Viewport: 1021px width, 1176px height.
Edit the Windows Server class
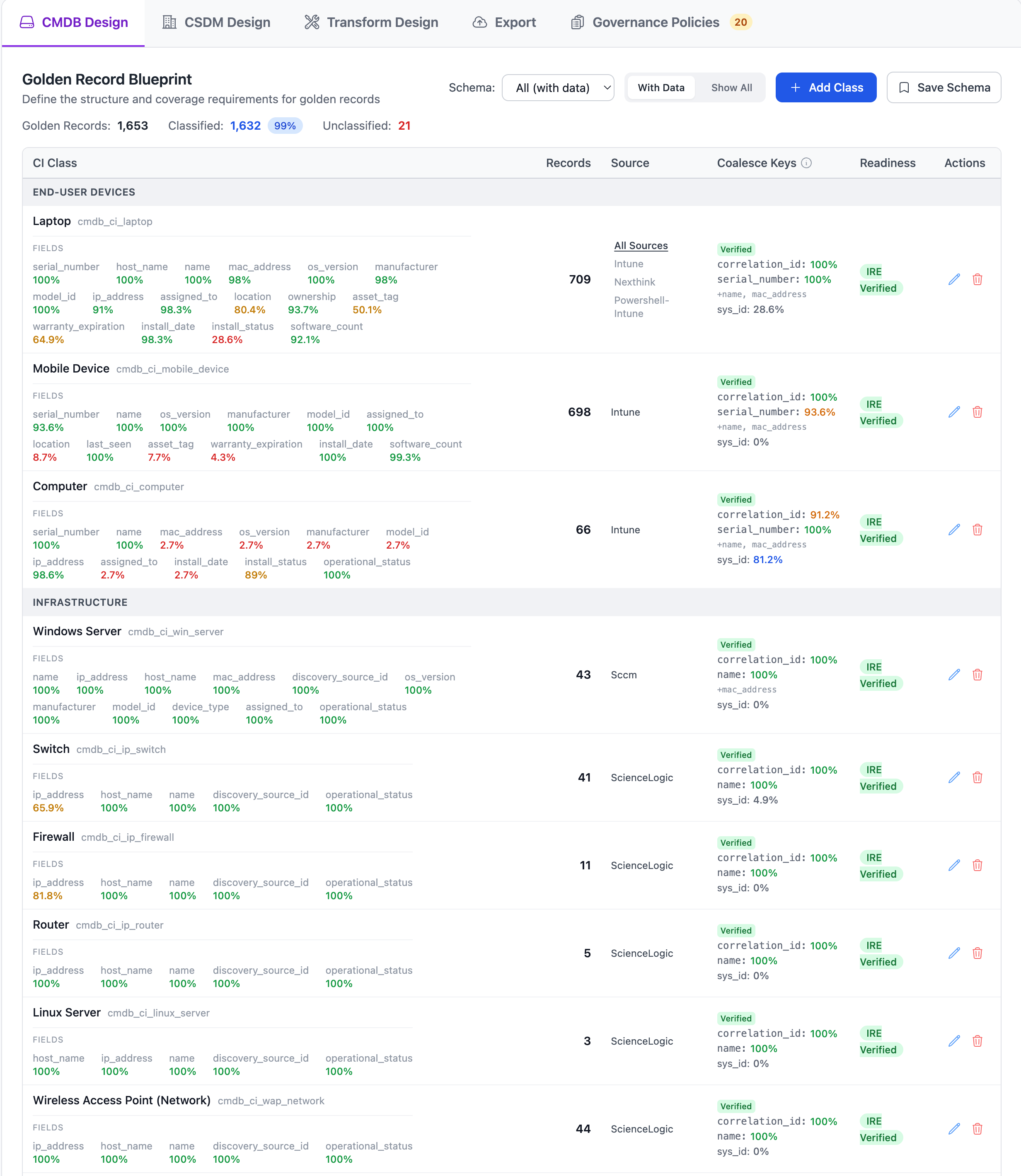click(x=954, y=675)
